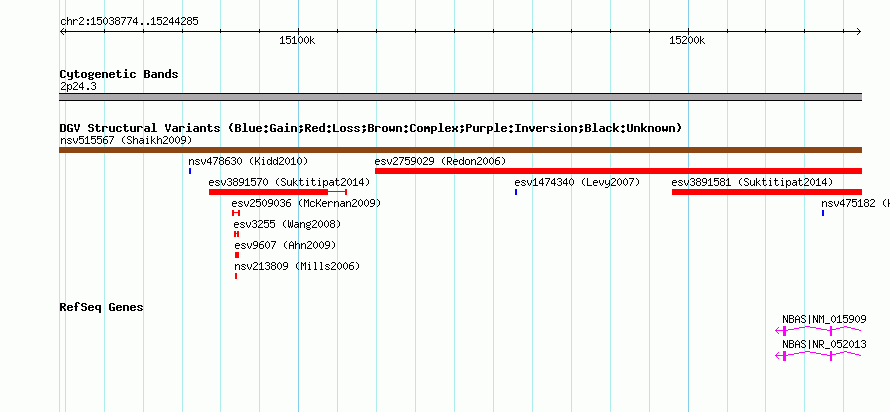
Task: Click the red esv2759029 loss bar
Action: tap(619, 171)
